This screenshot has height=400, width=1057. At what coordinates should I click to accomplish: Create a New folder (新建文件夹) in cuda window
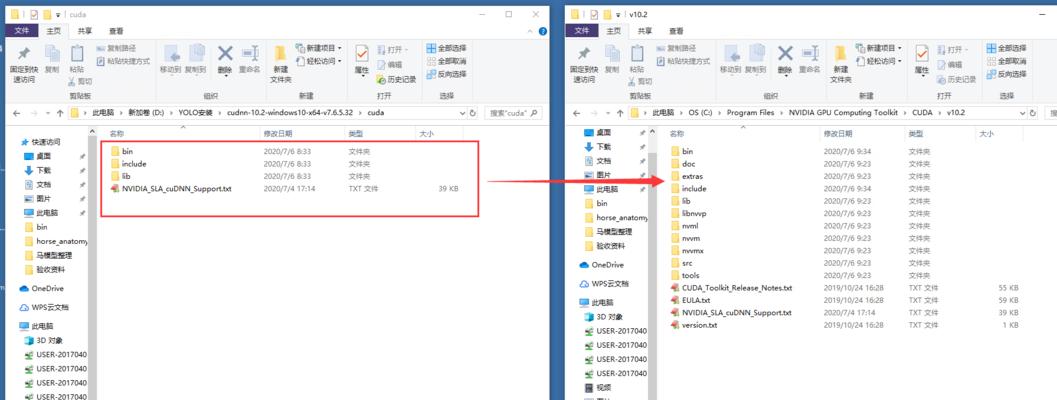coord(280,64)
